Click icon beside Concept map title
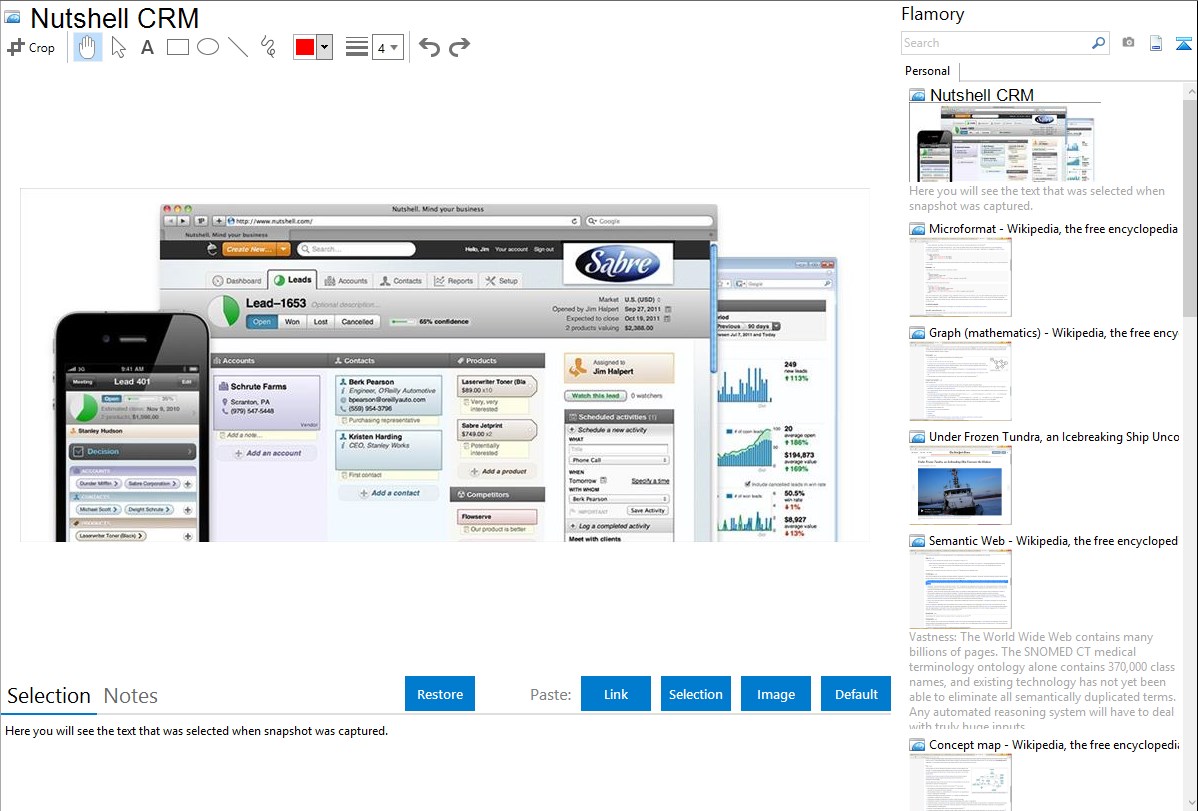 917,744
